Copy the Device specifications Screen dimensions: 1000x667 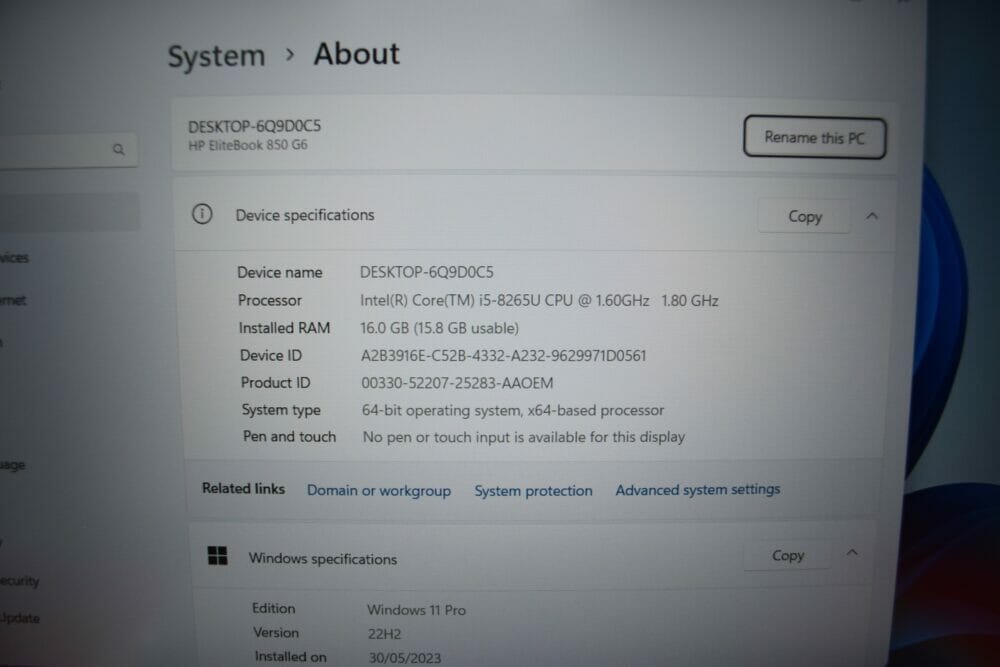click(x=804, y=216)
